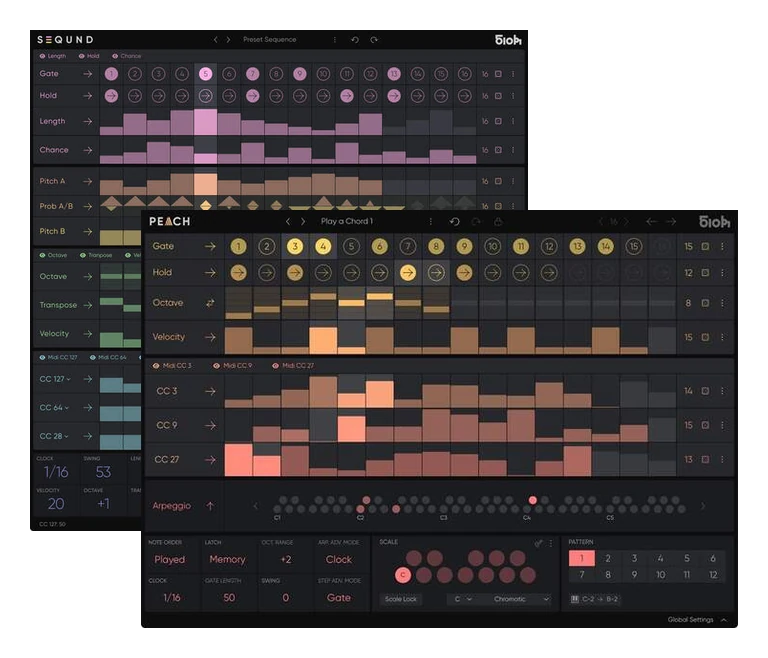Click the Peach Gate Length value 50
The width and height of the screenshot is (768, 658).
(x=229, y=598)
